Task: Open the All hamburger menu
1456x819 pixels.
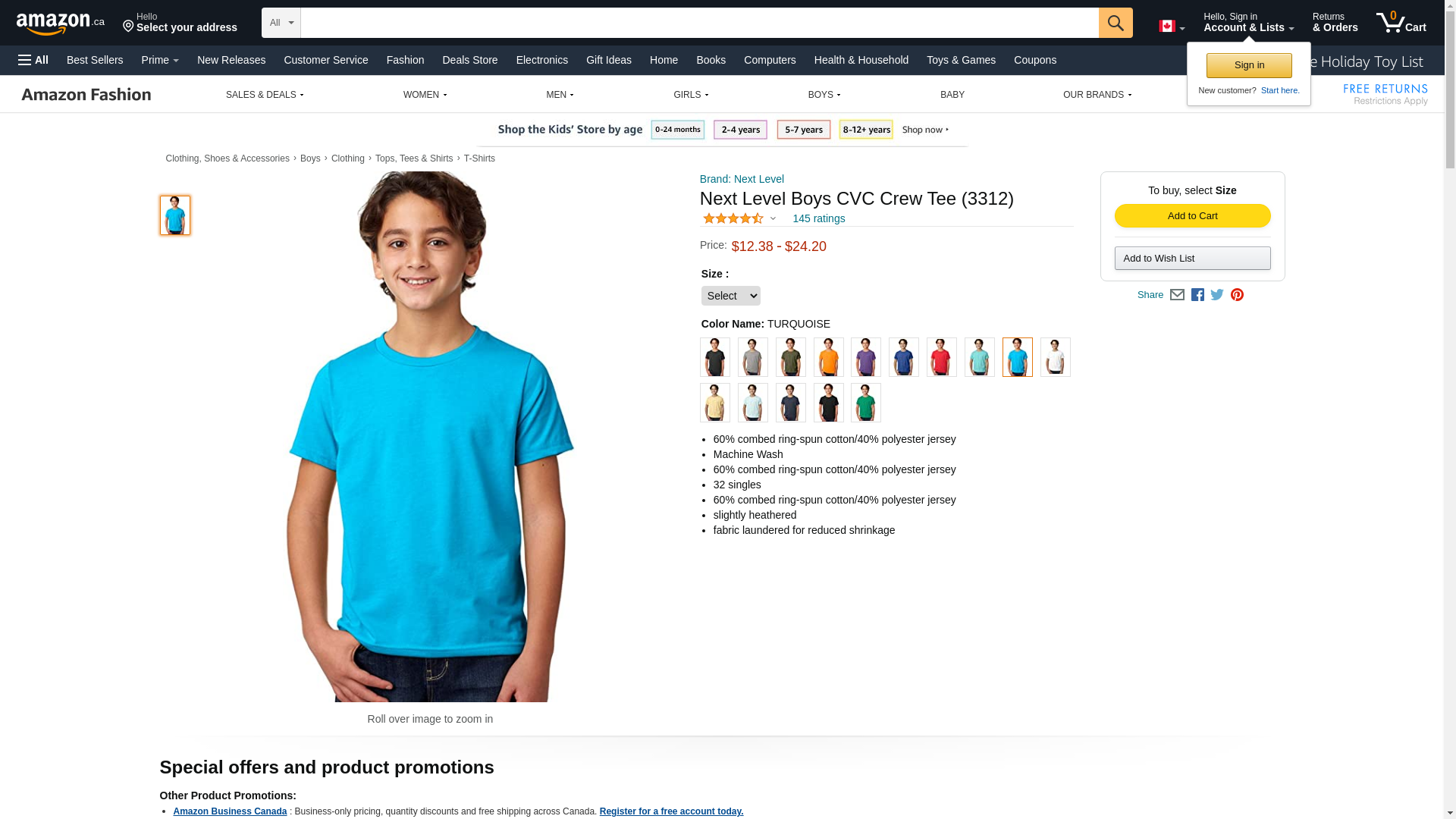Action: pyautogui.click(x=33, y=60)
